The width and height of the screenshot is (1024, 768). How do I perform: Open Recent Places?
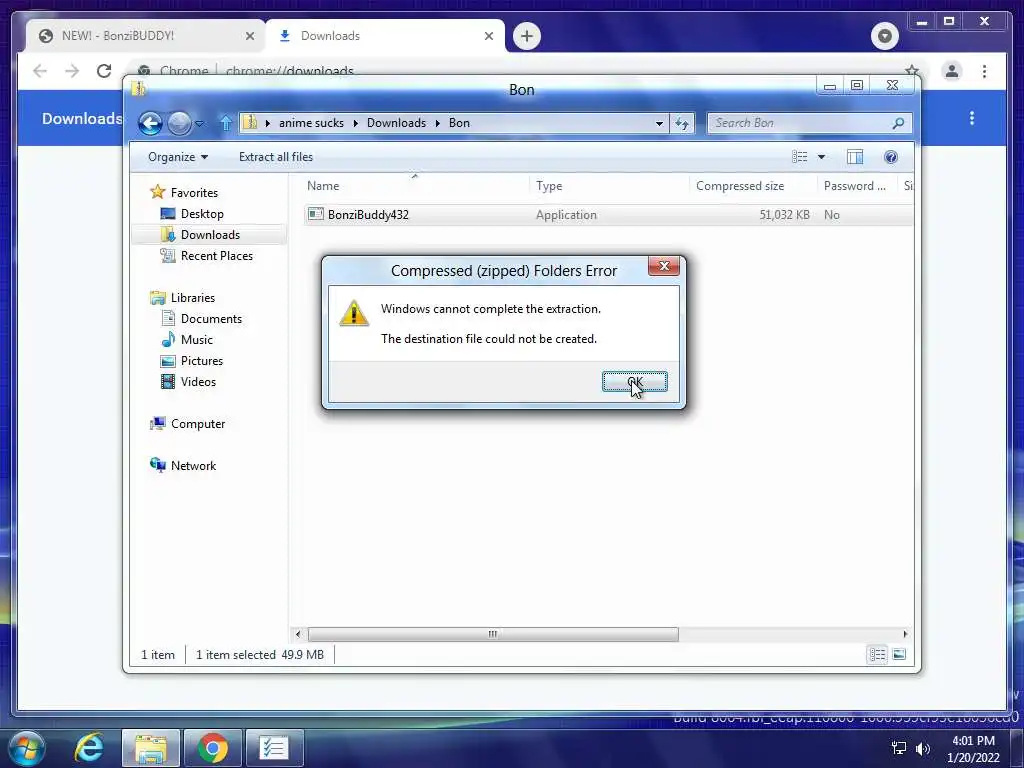(216, 256)
